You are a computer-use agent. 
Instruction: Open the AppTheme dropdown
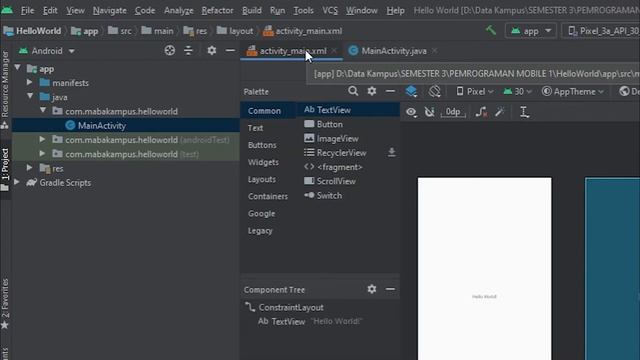[x=573, y=91]
